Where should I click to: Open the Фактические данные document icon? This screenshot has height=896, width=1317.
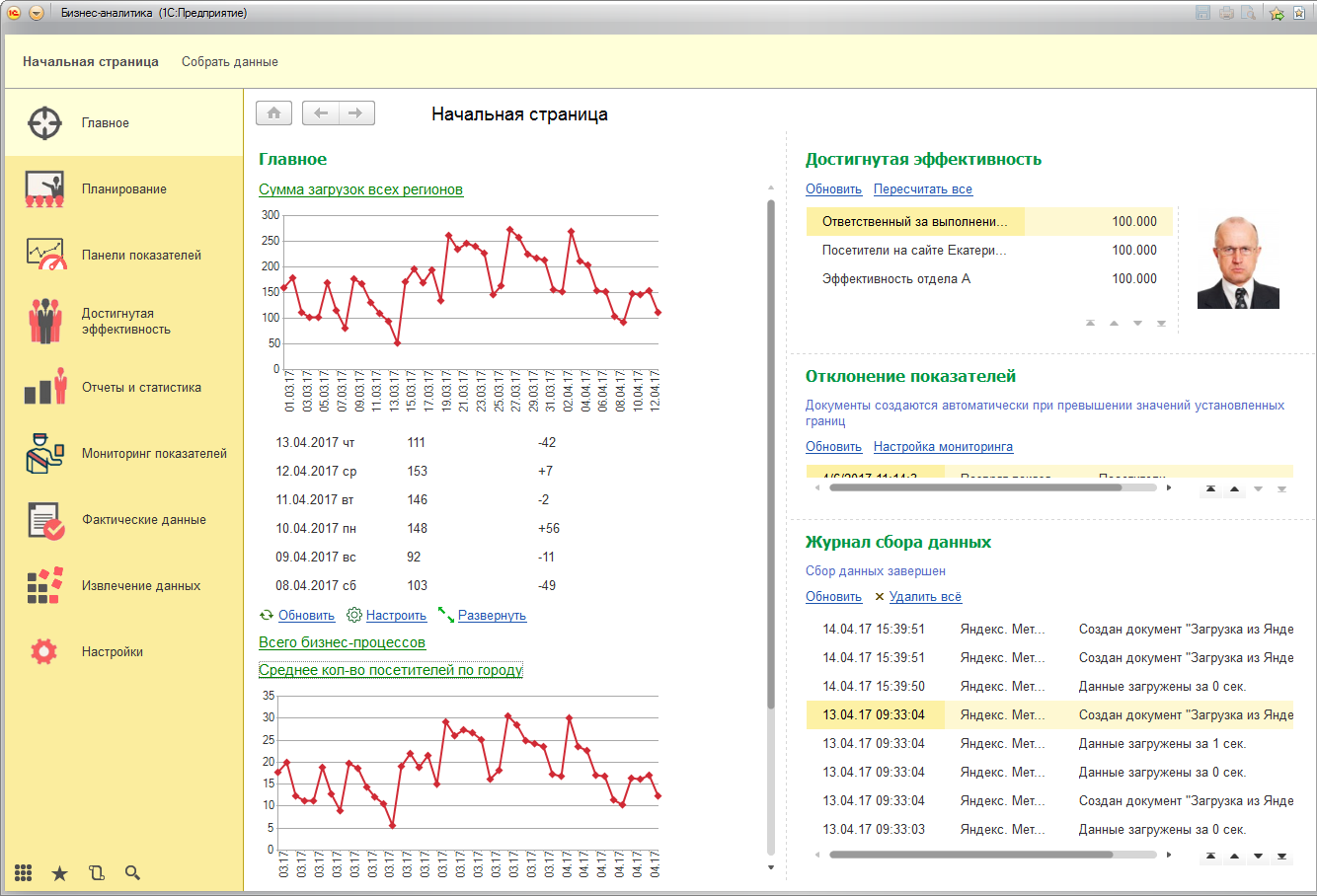[45, 519]
